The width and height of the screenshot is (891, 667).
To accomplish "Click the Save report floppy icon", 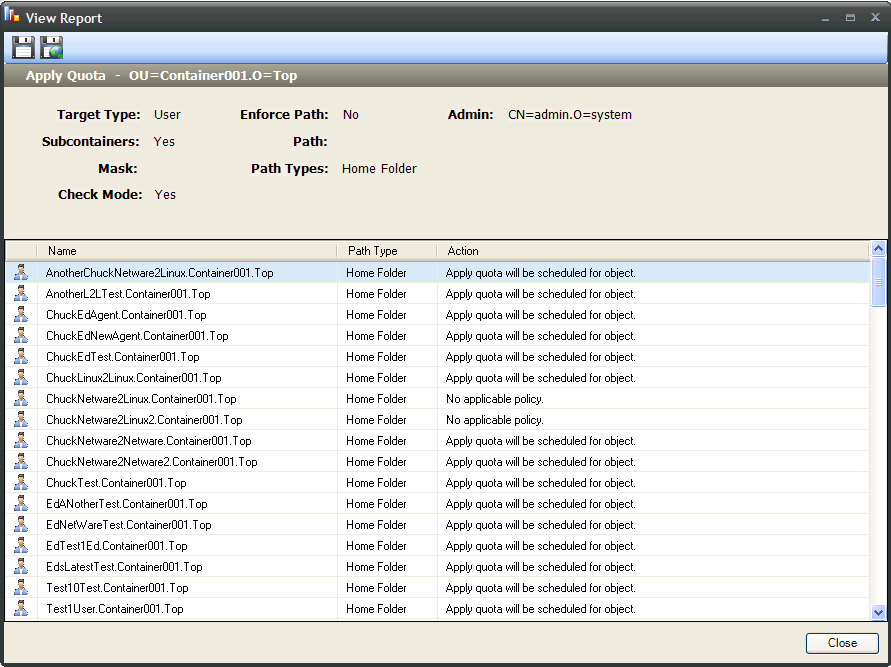I will pos(23,48).
